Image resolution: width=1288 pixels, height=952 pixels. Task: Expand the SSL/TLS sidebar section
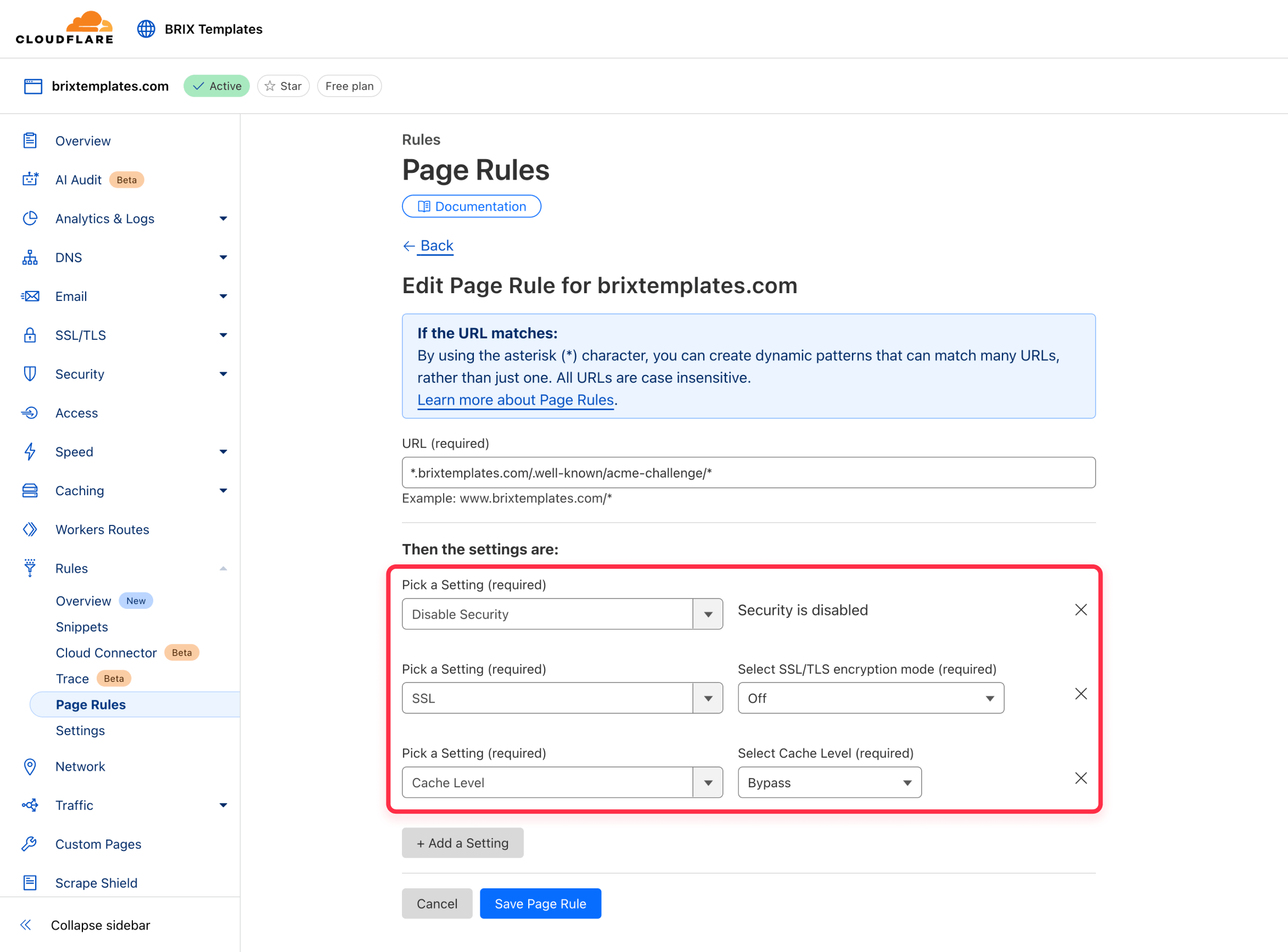(x=223, y=335)
